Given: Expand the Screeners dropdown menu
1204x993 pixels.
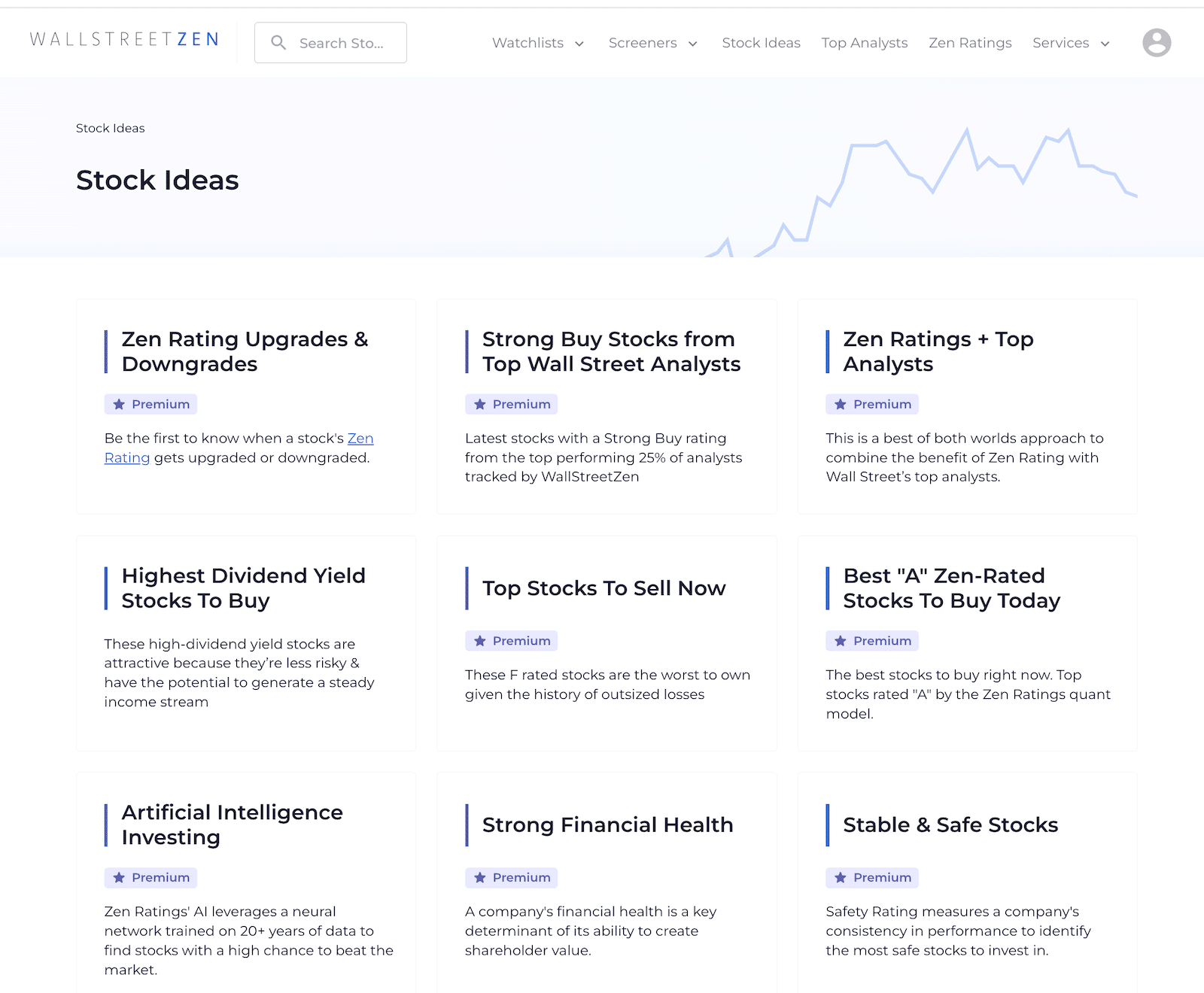Looking at the screenshot, I should [x=652, y=43].
